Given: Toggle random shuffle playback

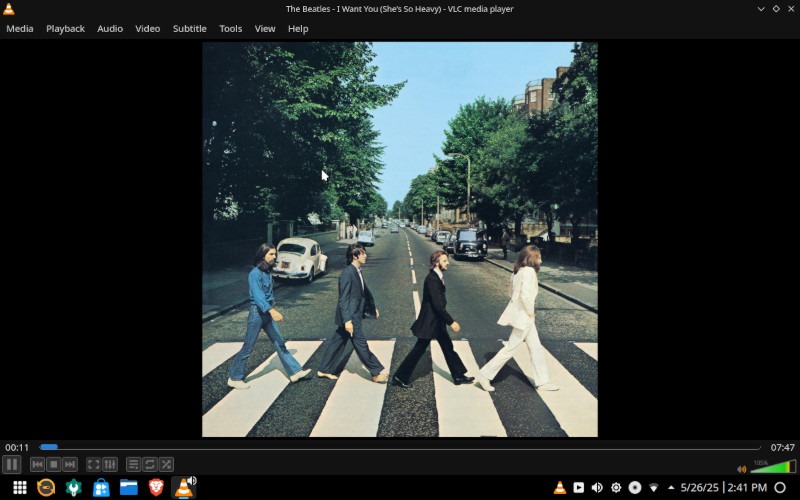Looking at the screenshot, I should (166, 464).
